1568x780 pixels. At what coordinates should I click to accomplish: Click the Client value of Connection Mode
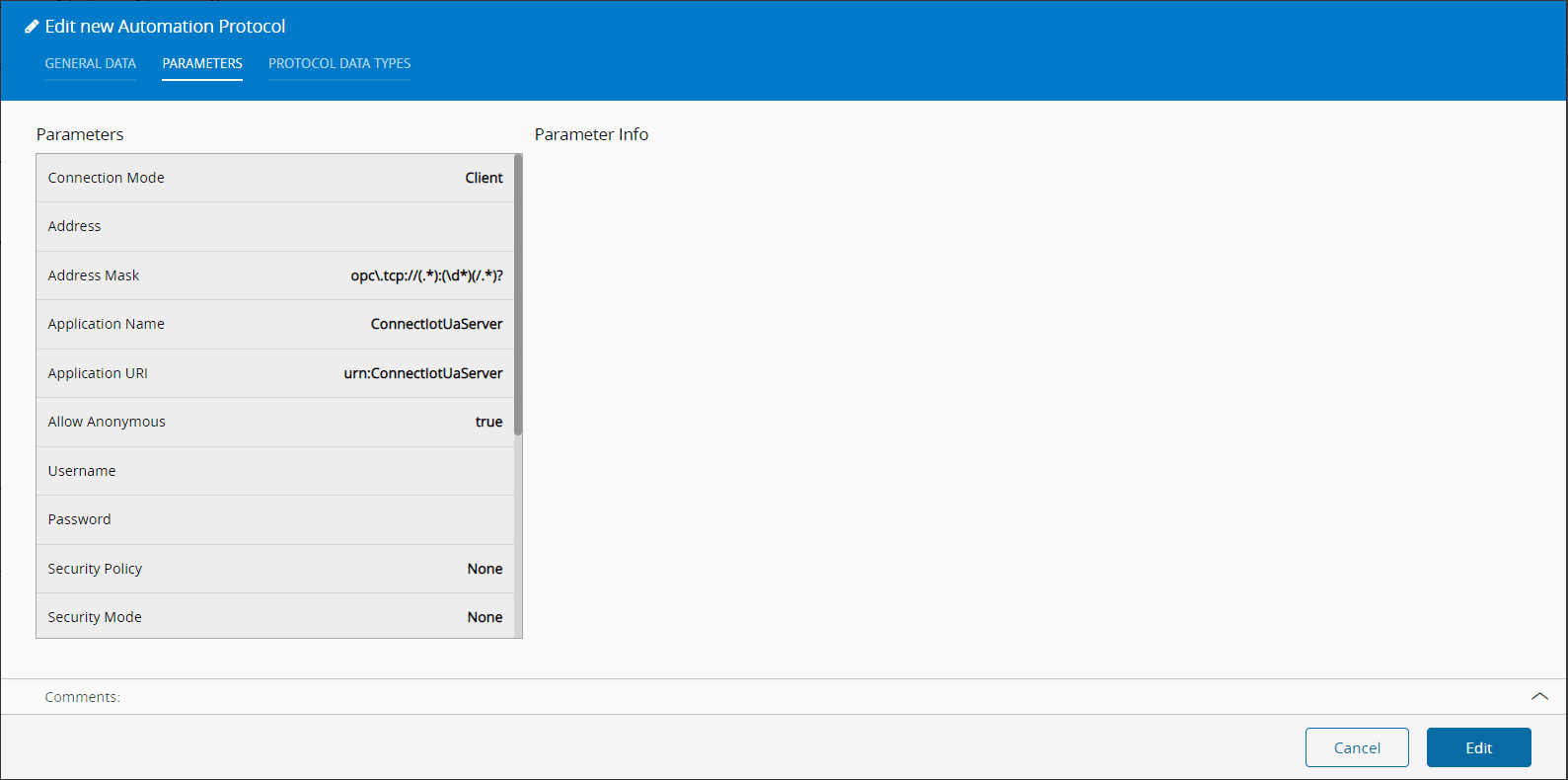click(x=484, y=178)
